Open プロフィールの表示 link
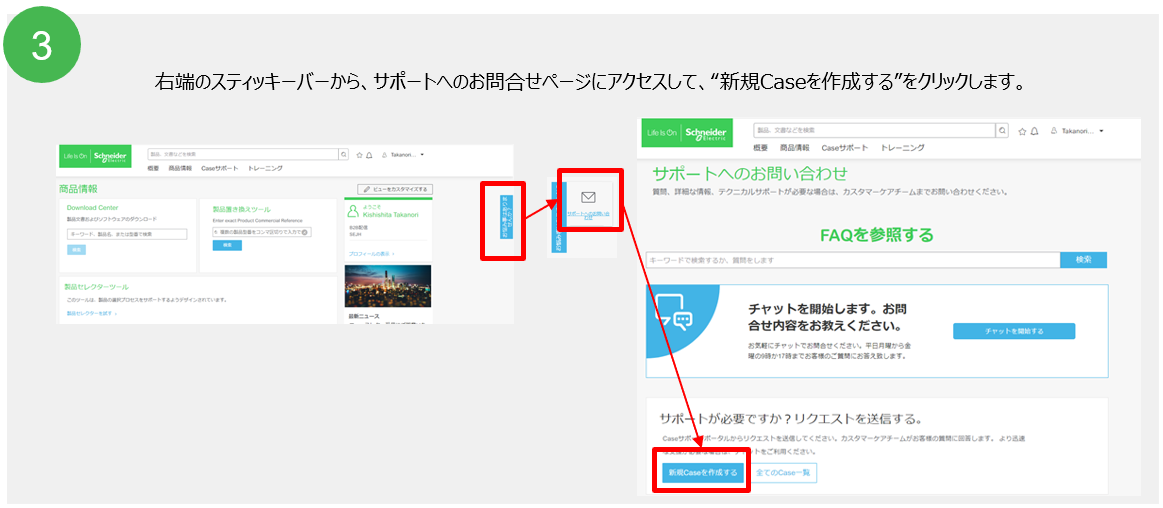Viewport: 1163px width, 508px height. (x=372, y=254)
